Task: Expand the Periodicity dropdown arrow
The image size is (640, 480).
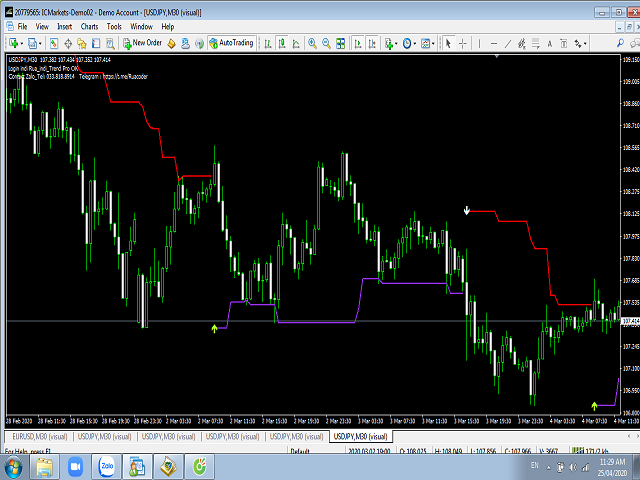Action: (x=414, y=43)
